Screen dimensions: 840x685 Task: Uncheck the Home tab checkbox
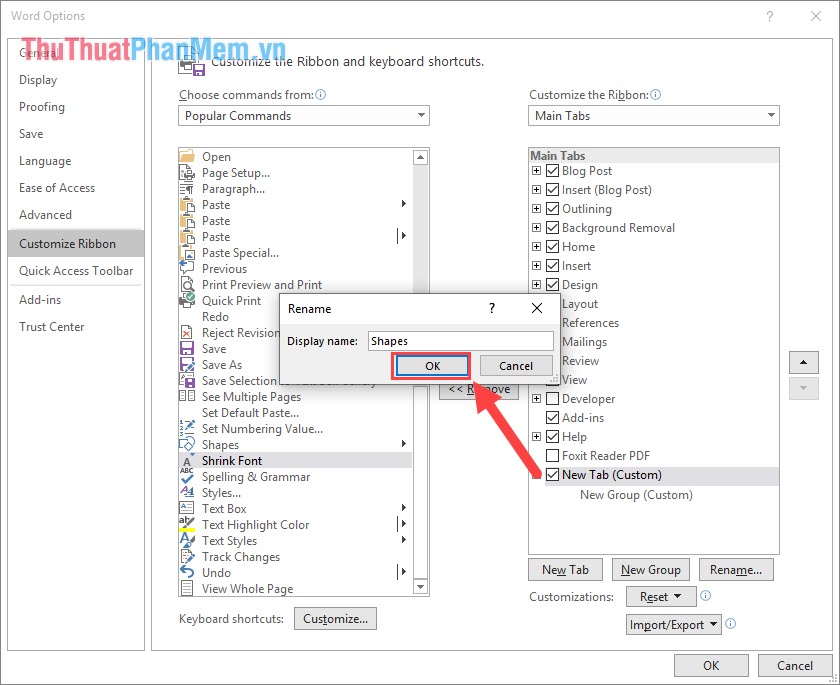pyautogui.click(x=552, y=247)
